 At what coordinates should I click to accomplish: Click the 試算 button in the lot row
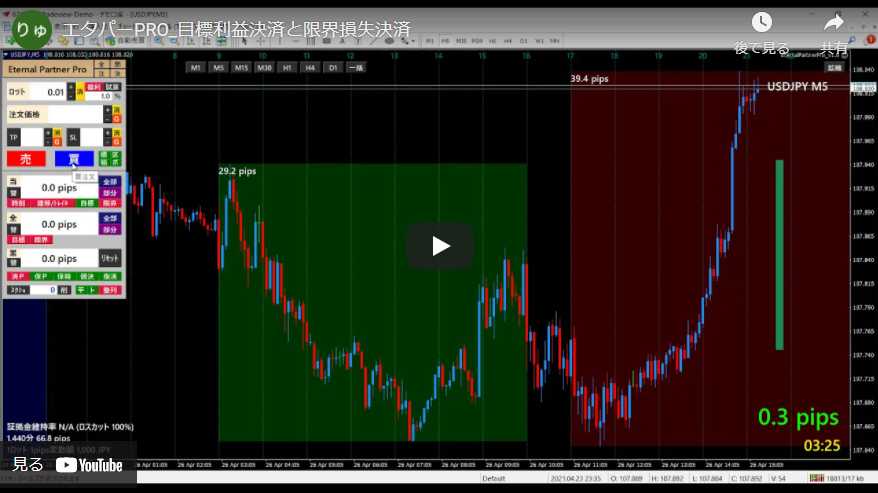point(113,87)
